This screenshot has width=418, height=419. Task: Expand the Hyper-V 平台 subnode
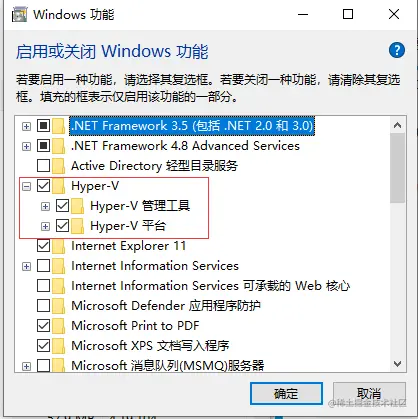click(45, 226)
